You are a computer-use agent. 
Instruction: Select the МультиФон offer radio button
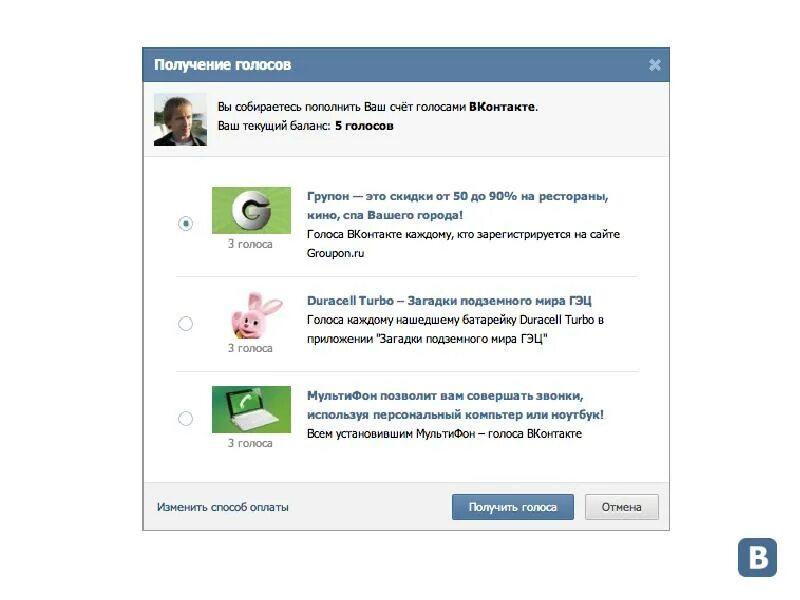click(185, 418)
